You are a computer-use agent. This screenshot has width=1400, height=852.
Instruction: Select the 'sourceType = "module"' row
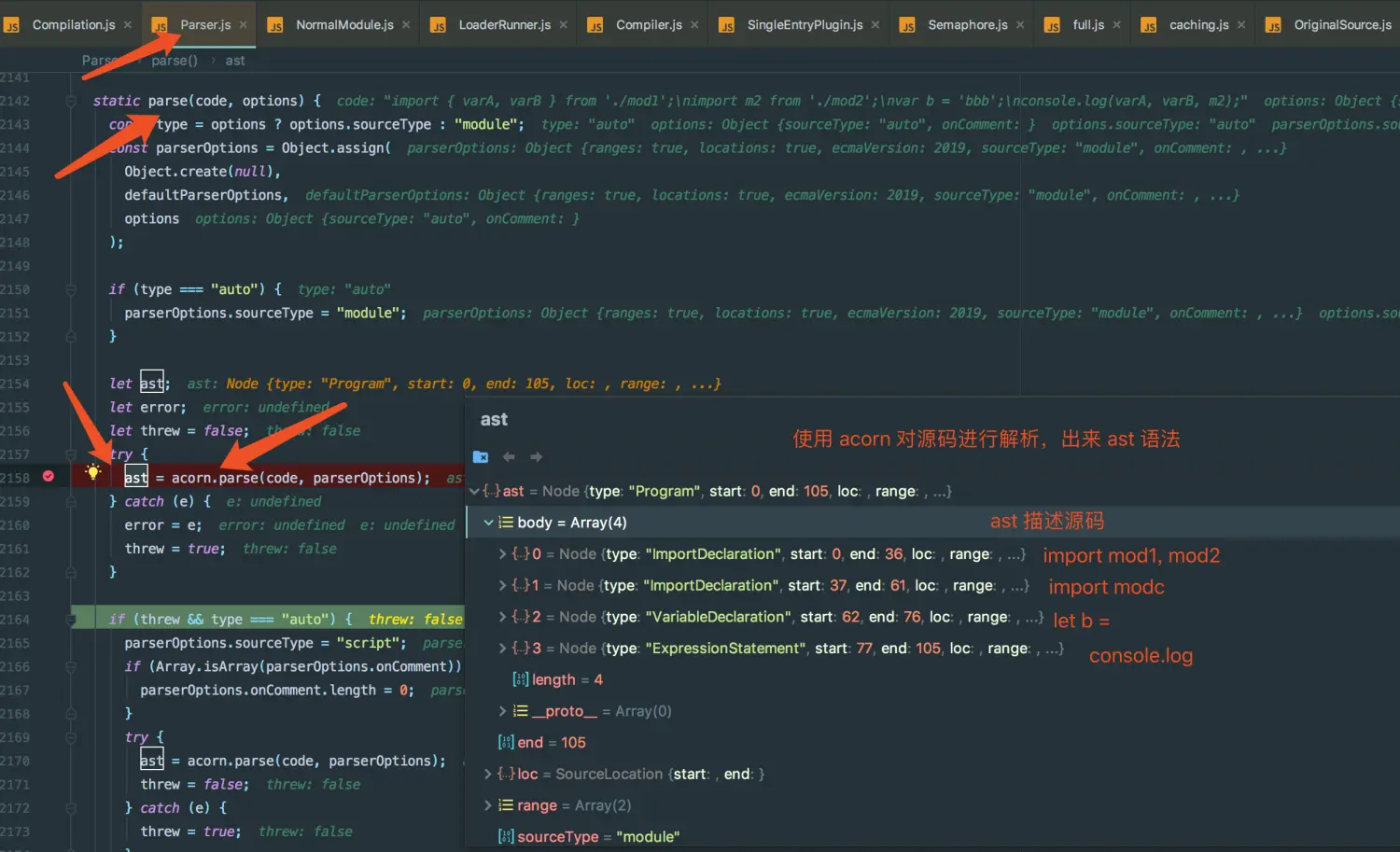point(932,836)
